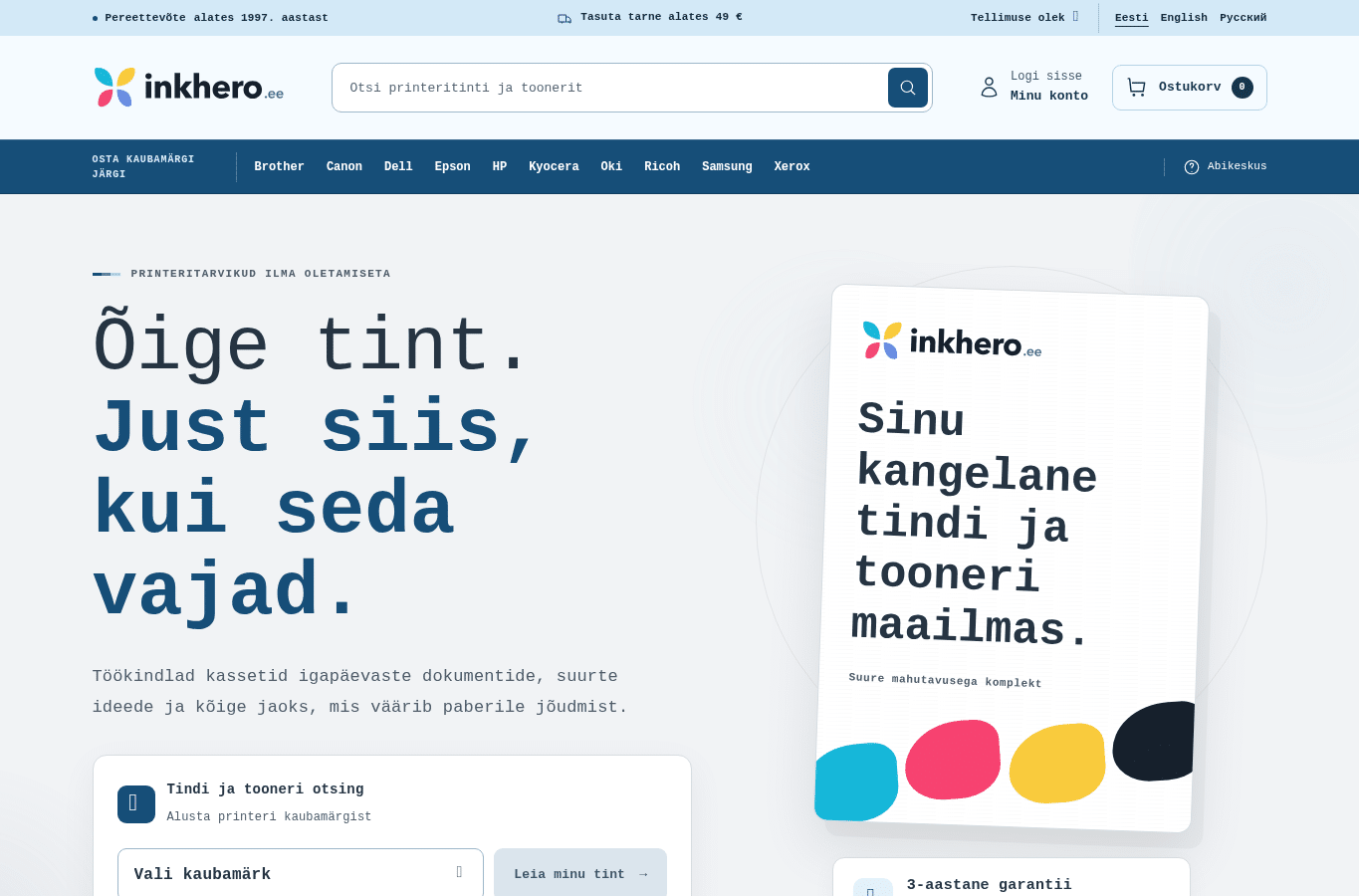Open the Ostukorv cart button
Viewport: 1359px width, 896px height.
[1190, 88]
